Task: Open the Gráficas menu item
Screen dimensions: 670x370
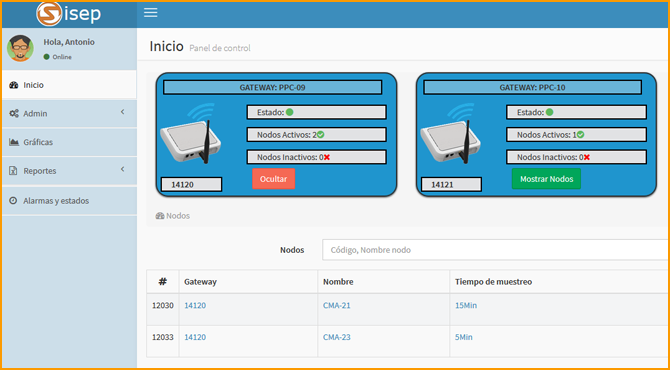Action: pyautogui.click(x=69, y=142)
